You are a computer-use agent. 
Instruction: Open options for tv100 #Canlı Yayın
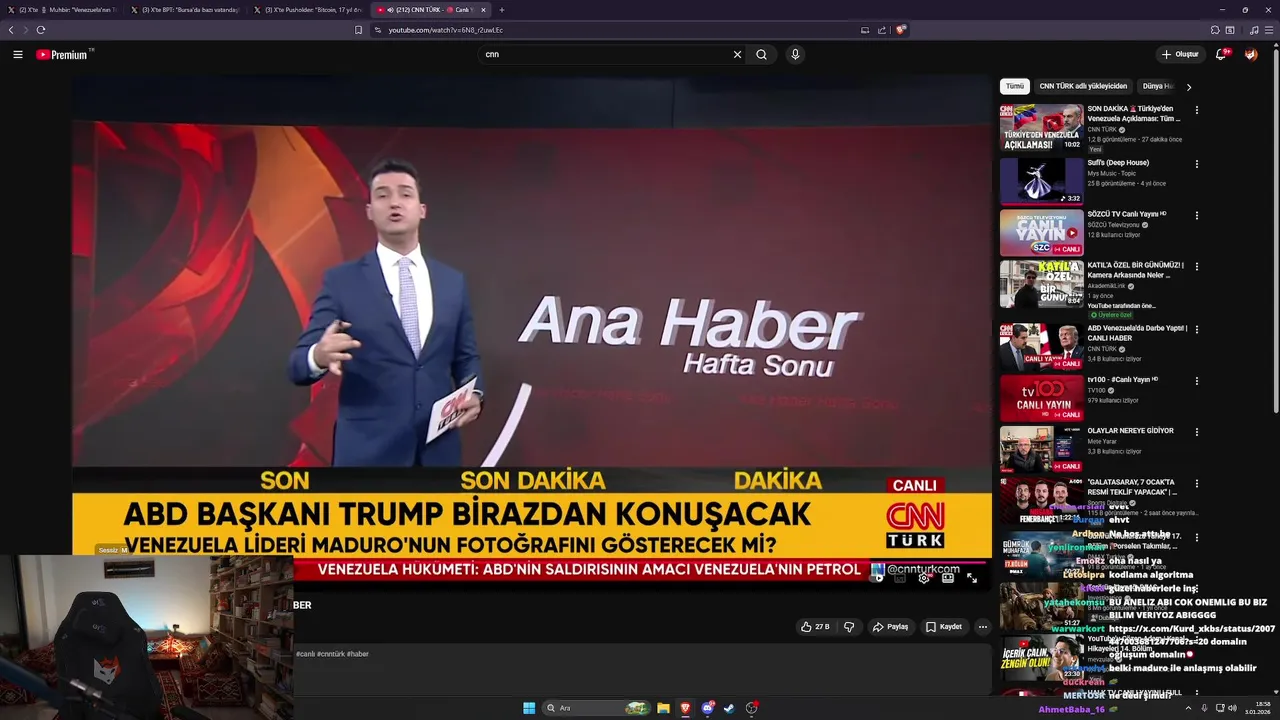[x=1197, y=381]
